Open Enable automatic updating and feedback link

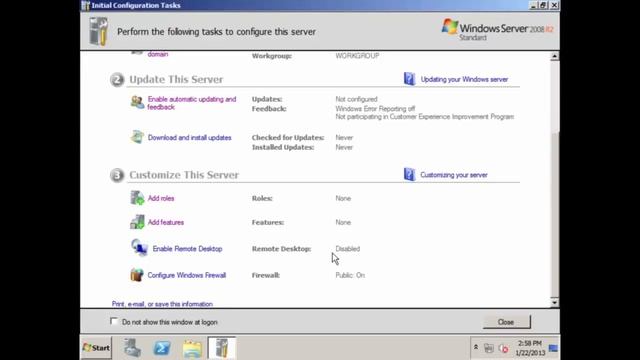pyautogui.click(x=192, y=103)
